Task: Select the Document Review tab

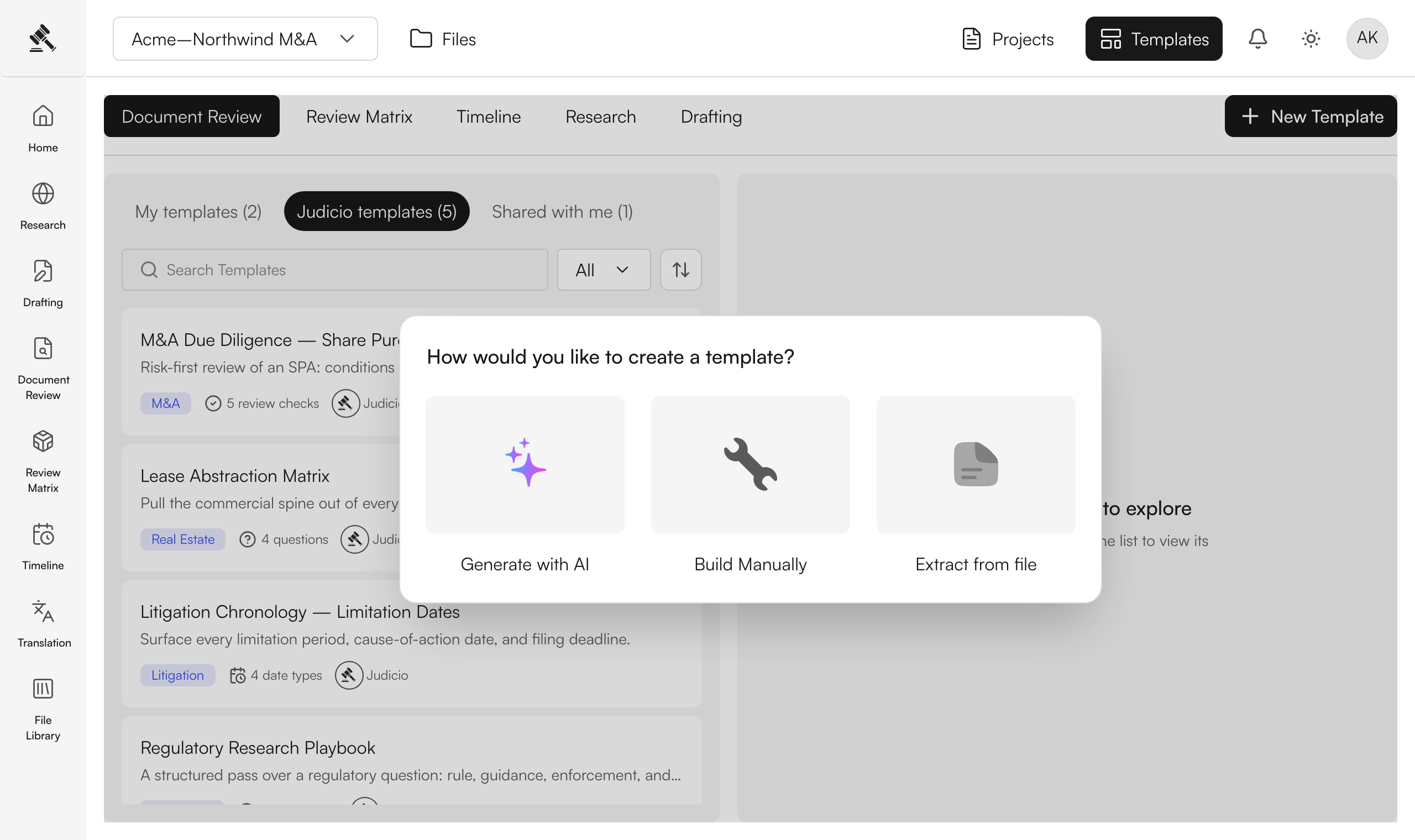Action: (x=191, y=116)
